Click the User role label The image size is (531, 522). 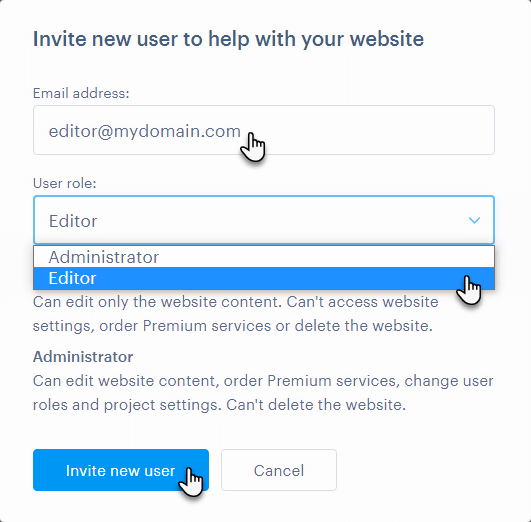click(65, 183)
